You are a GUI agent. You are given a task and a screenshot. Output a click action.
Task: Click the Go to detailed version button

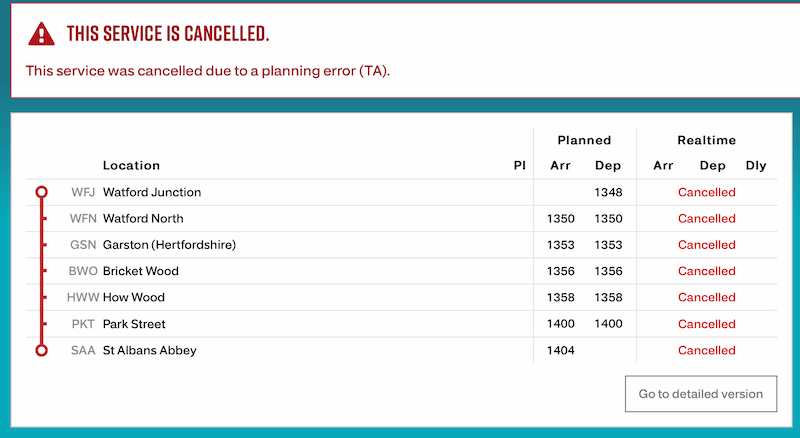pyautogui.click(x=700, y=394)
